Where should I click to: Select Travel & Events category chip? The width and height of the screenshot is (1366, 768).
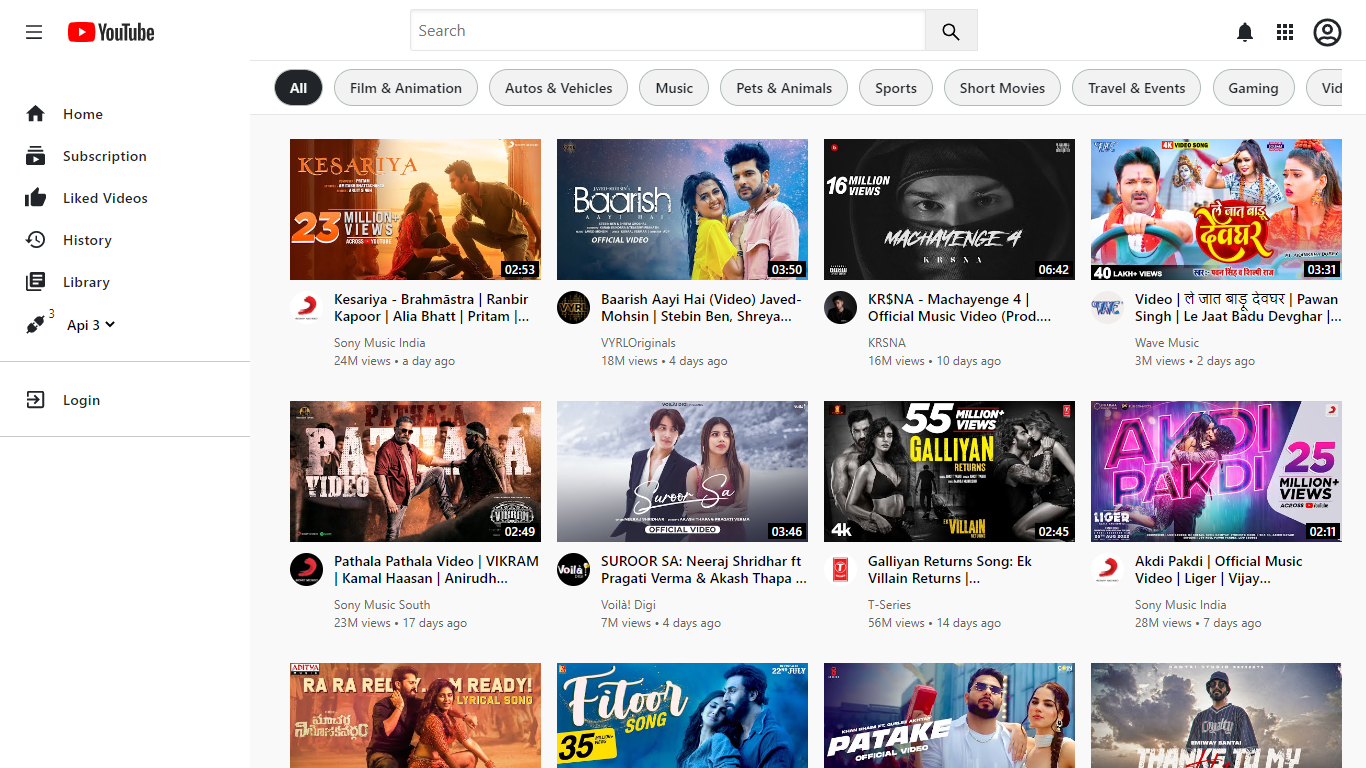pos(1137,88)
